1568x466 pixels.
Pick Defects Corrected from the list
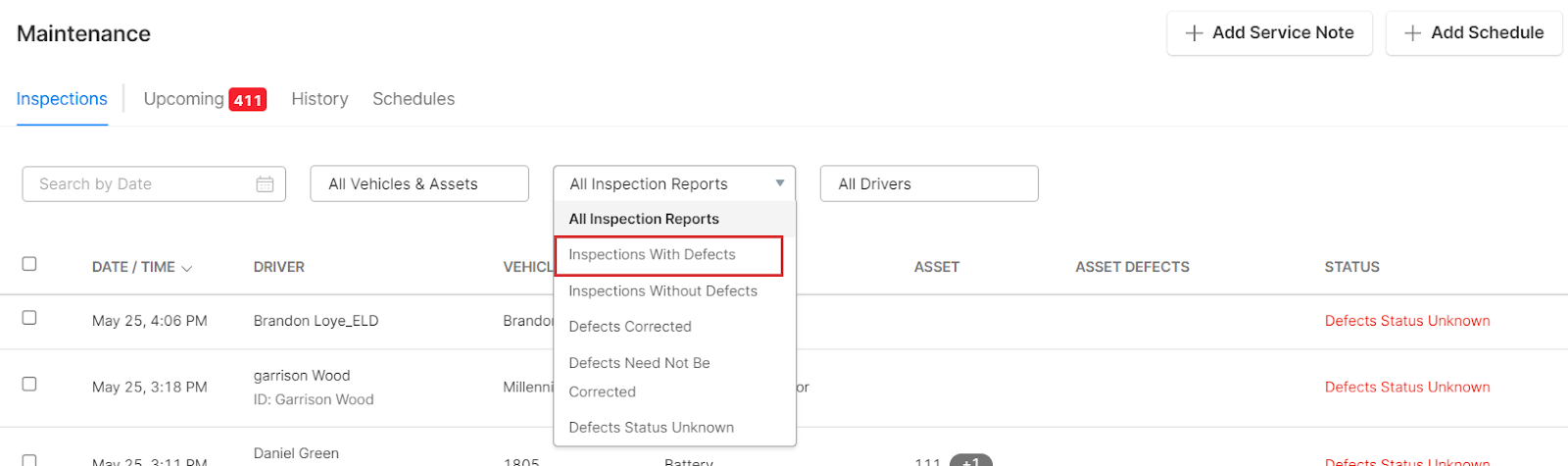630,327
